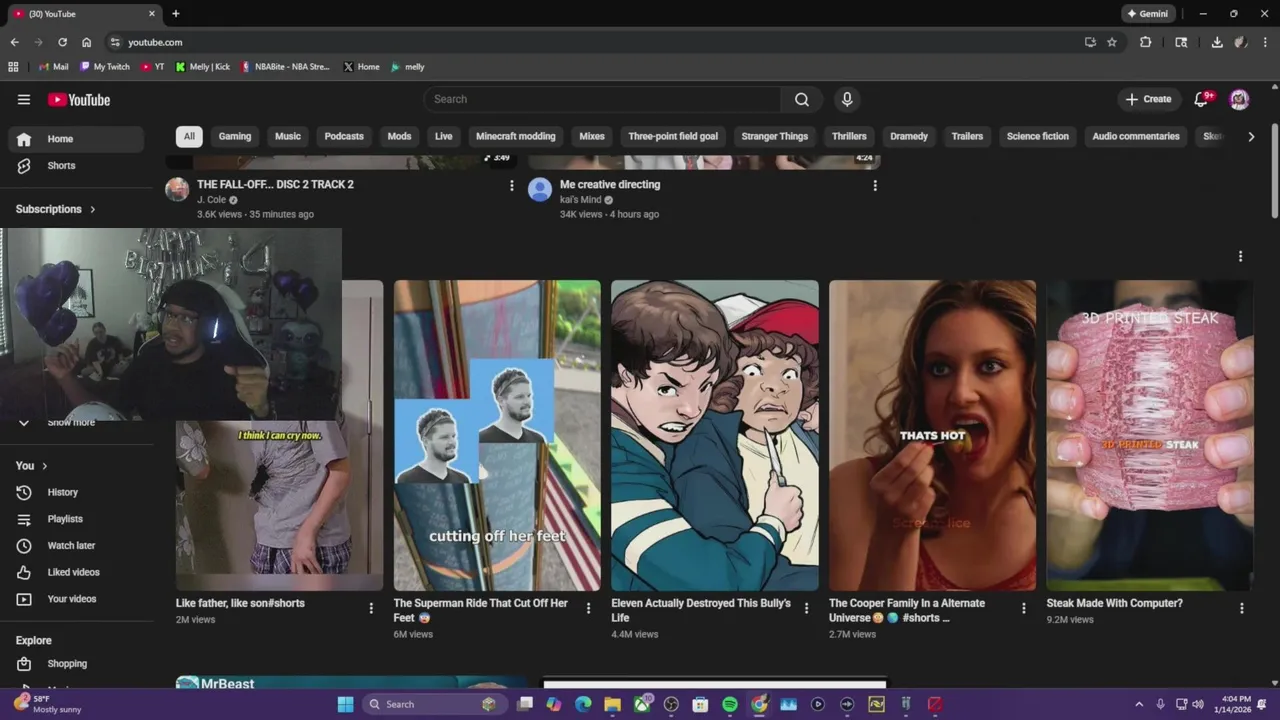The image size is (1280, 720).
Task: Open the NBABite bookmark
Action: click(286, 67)
